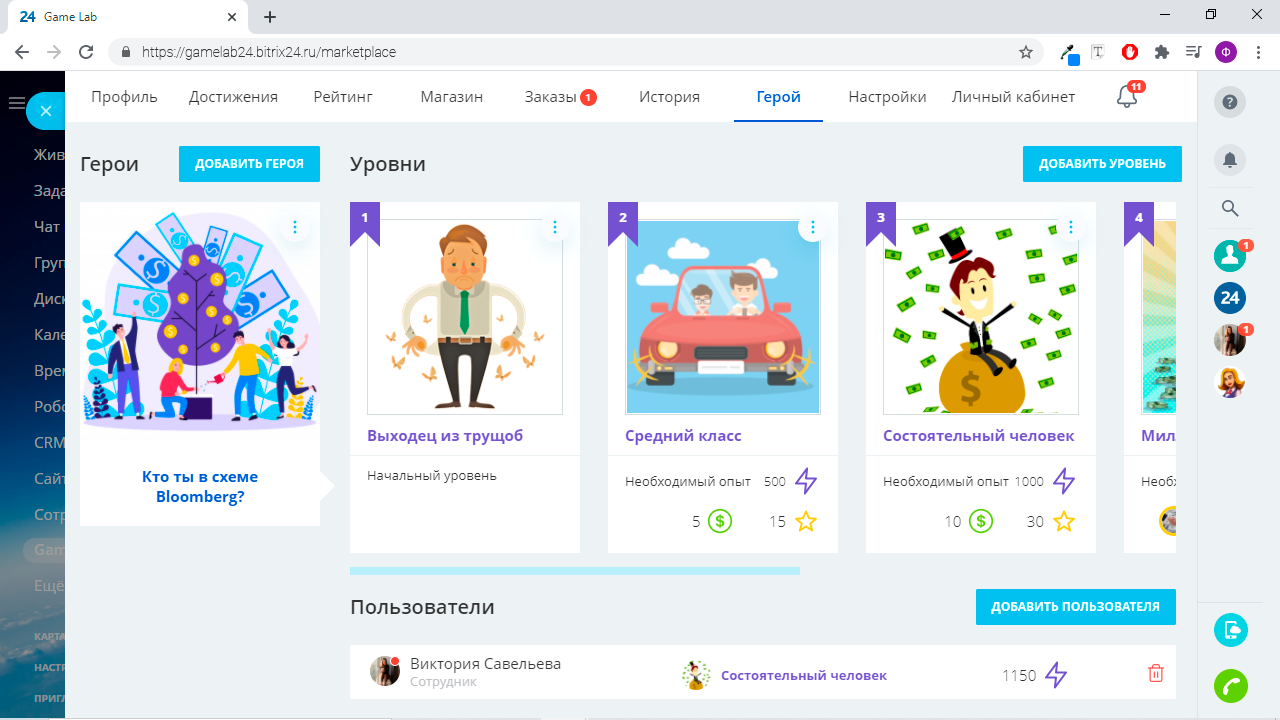Click the search magnifier in right sidebar
The height and width of the screenshot is (720, 1280).
(x=1230, y=208)
